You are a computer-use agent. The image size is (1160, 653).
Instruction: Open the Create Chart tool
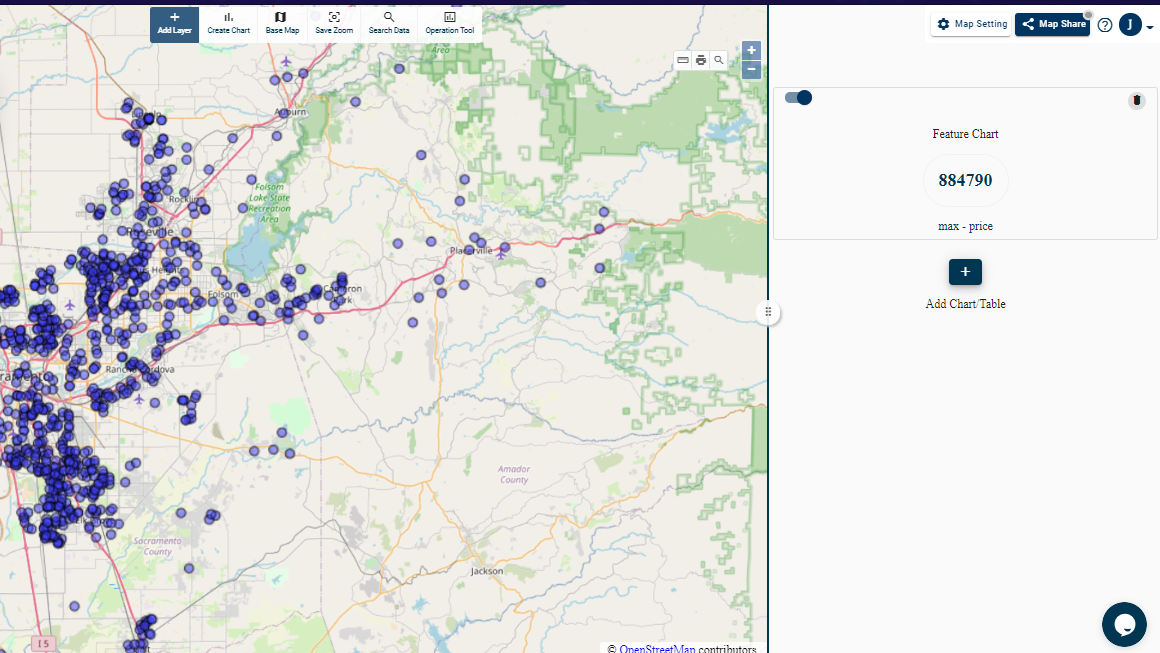point(229,24)
